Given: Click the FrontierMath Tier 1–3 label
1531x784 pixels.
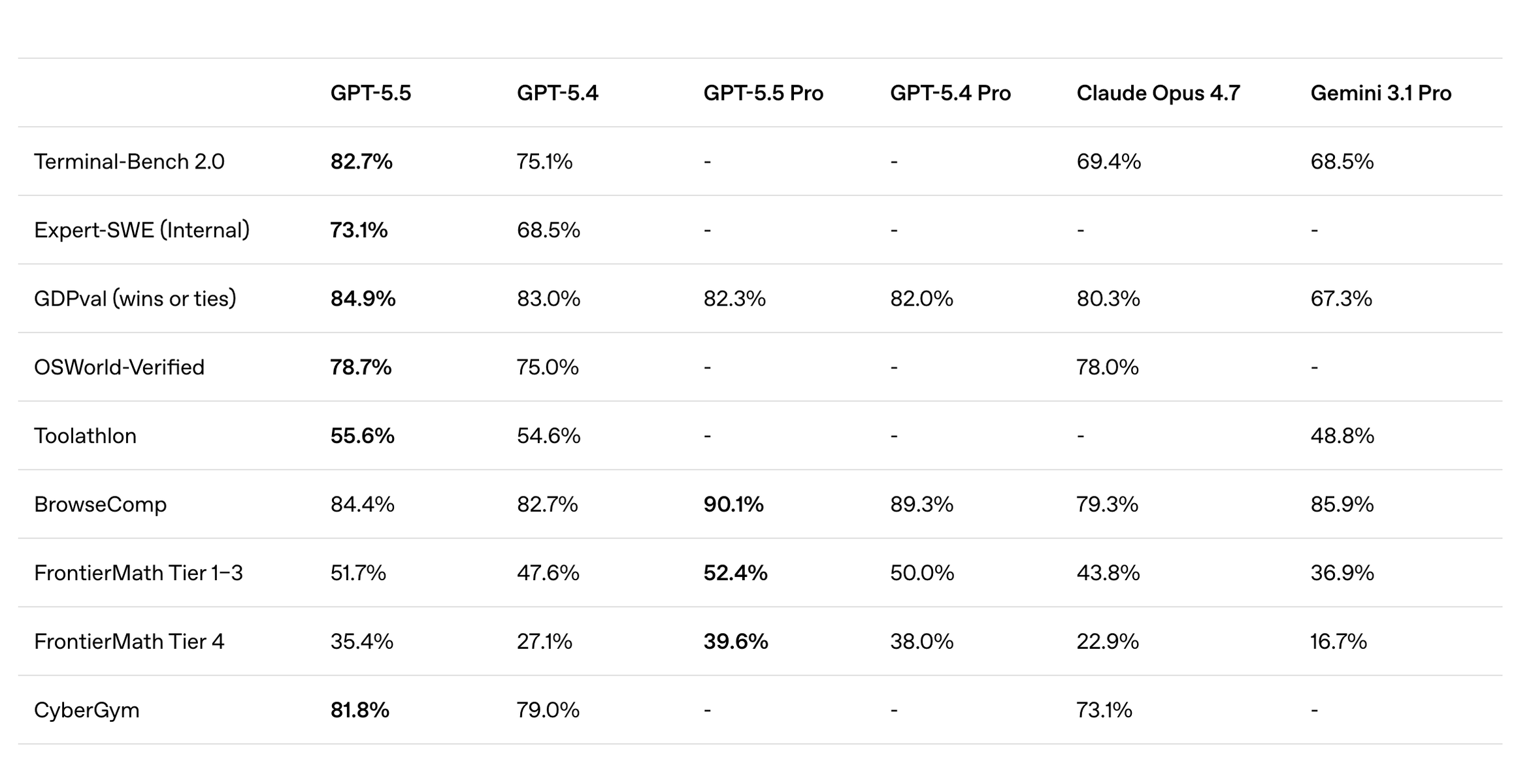Looking at the screenshot, I should pos(139,573).
